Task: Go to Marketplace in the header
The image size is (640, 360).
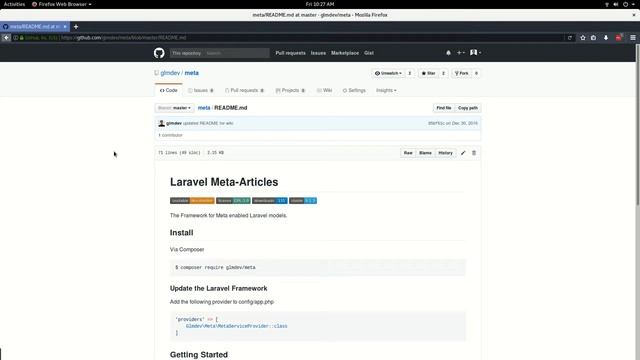Action: [x=345, y=53]
